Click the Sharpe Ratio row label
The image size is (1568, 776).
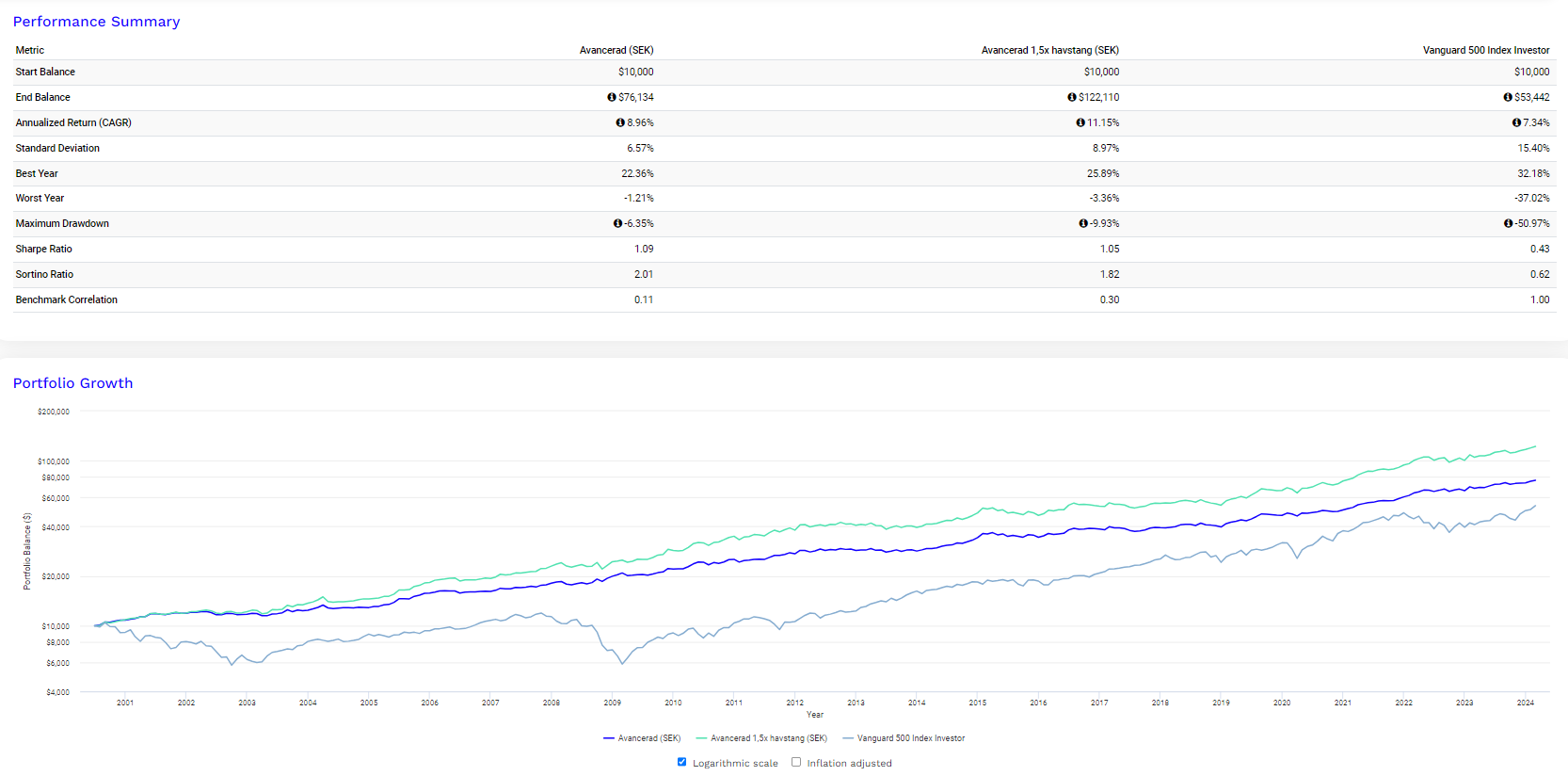click(x=43, y=249)
